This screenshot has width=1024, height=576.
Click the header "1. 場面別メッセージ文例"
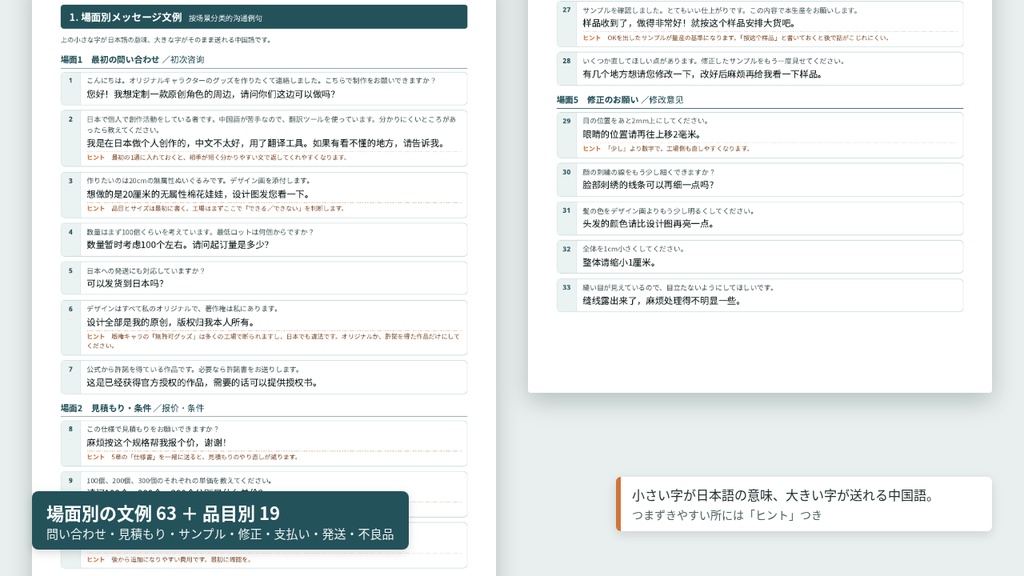coord(125,18)
